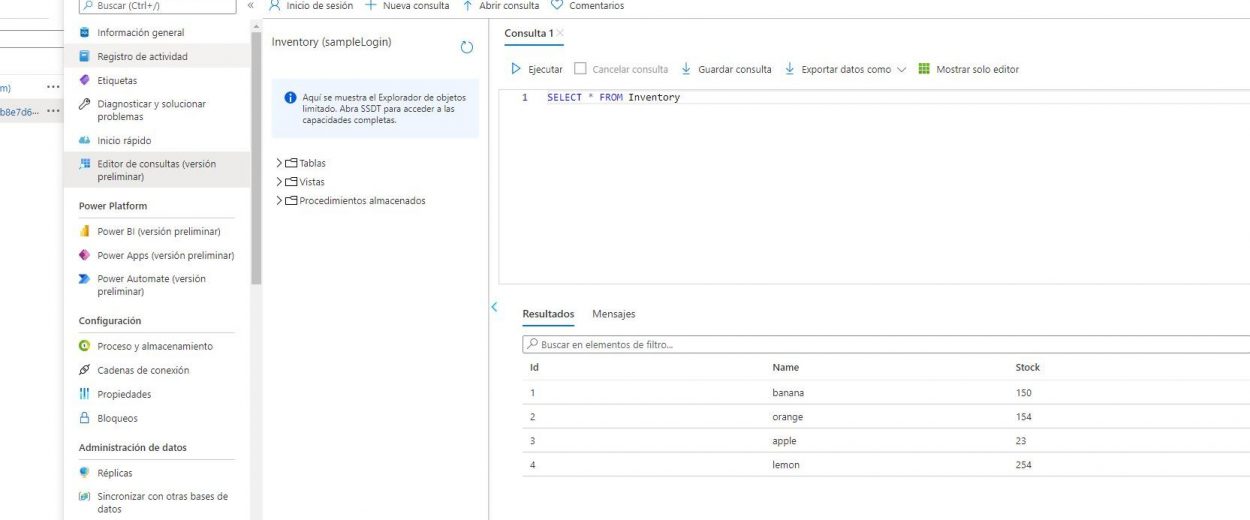
Task: Expand the Tablas tree node
Action: 279,163
